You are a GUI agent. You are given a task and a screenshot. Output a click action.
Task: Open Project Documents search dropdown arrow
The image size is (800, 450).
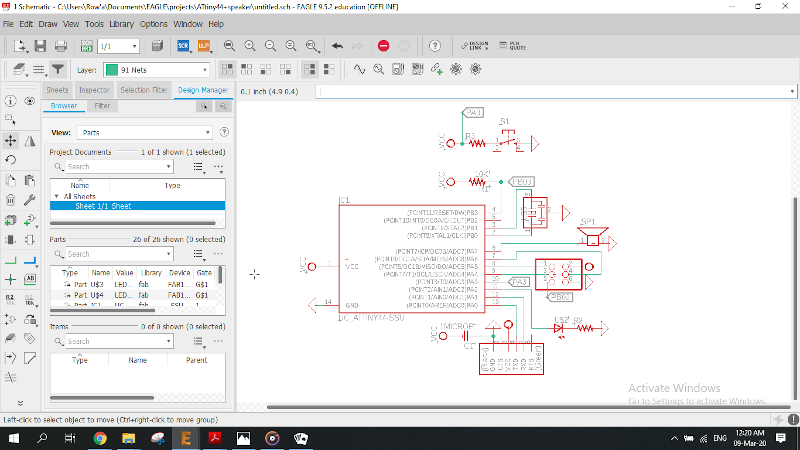pos(168,167)
